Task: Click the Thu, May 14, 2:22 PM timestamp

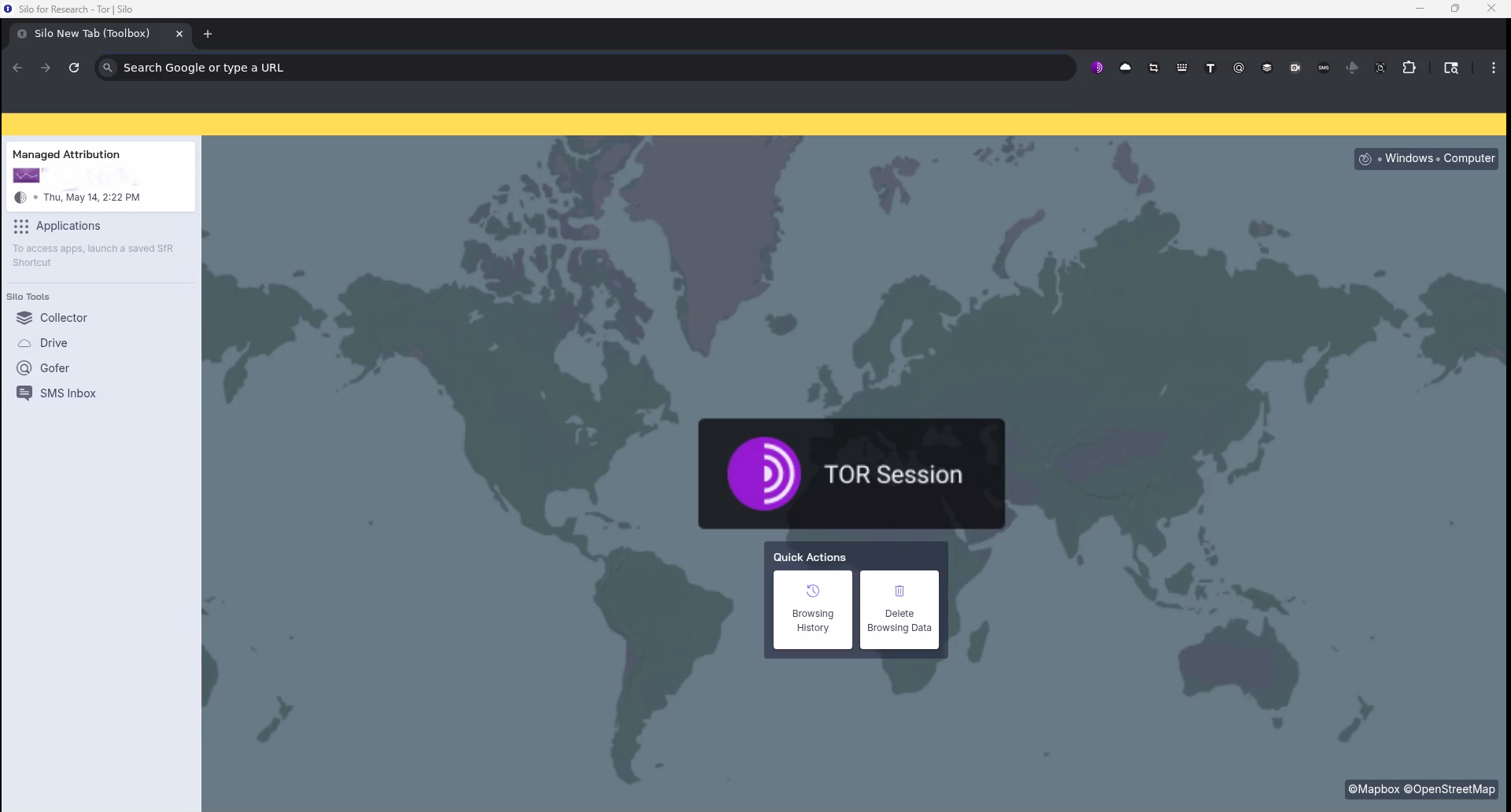Action: (x=91, y=197)
